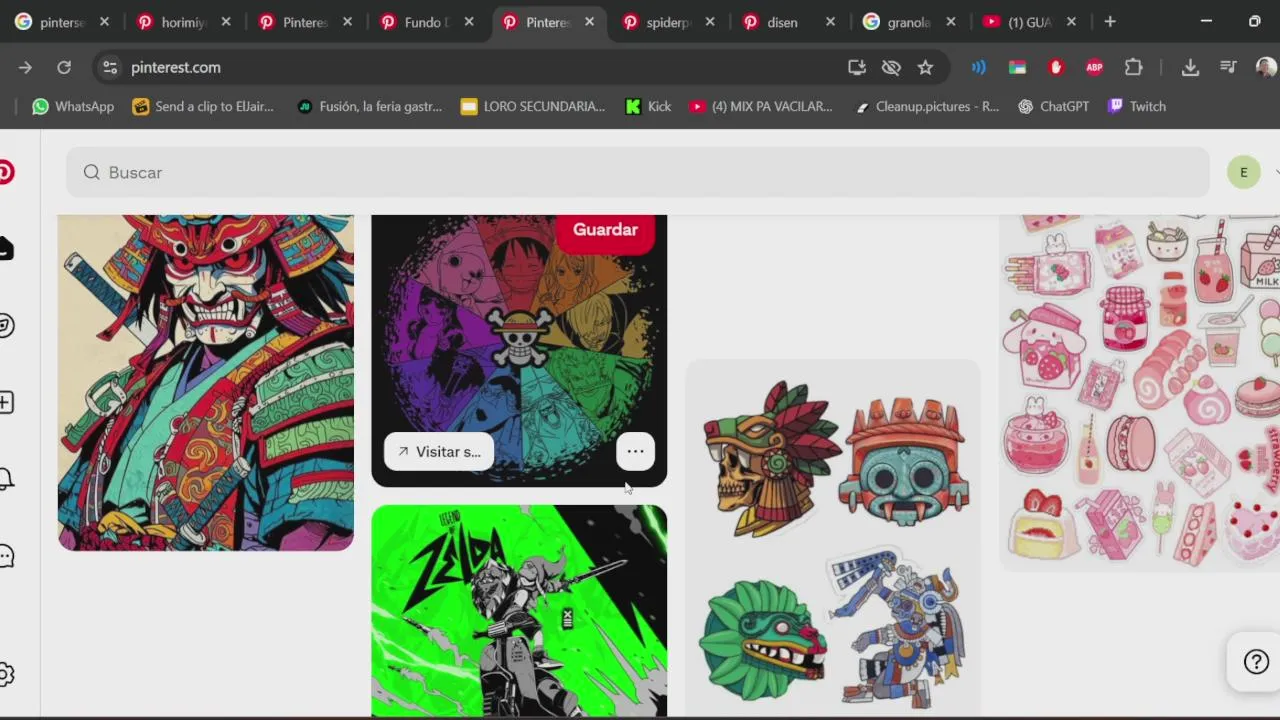Click the browser profile picture
This screenshot has height=720, width=1280.
1266,67
